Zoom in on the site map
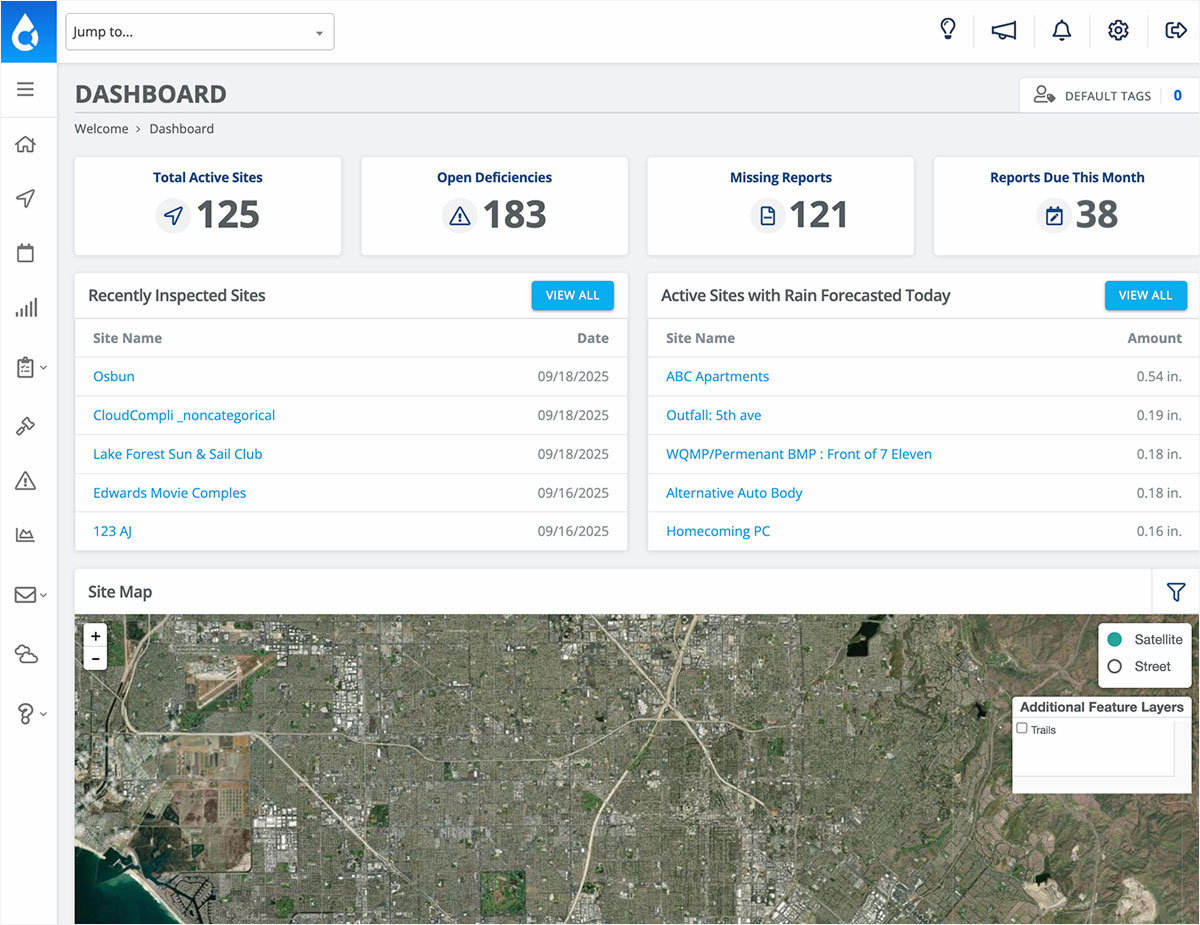This screenshot has width=1200, height=925. coord(96,636)
